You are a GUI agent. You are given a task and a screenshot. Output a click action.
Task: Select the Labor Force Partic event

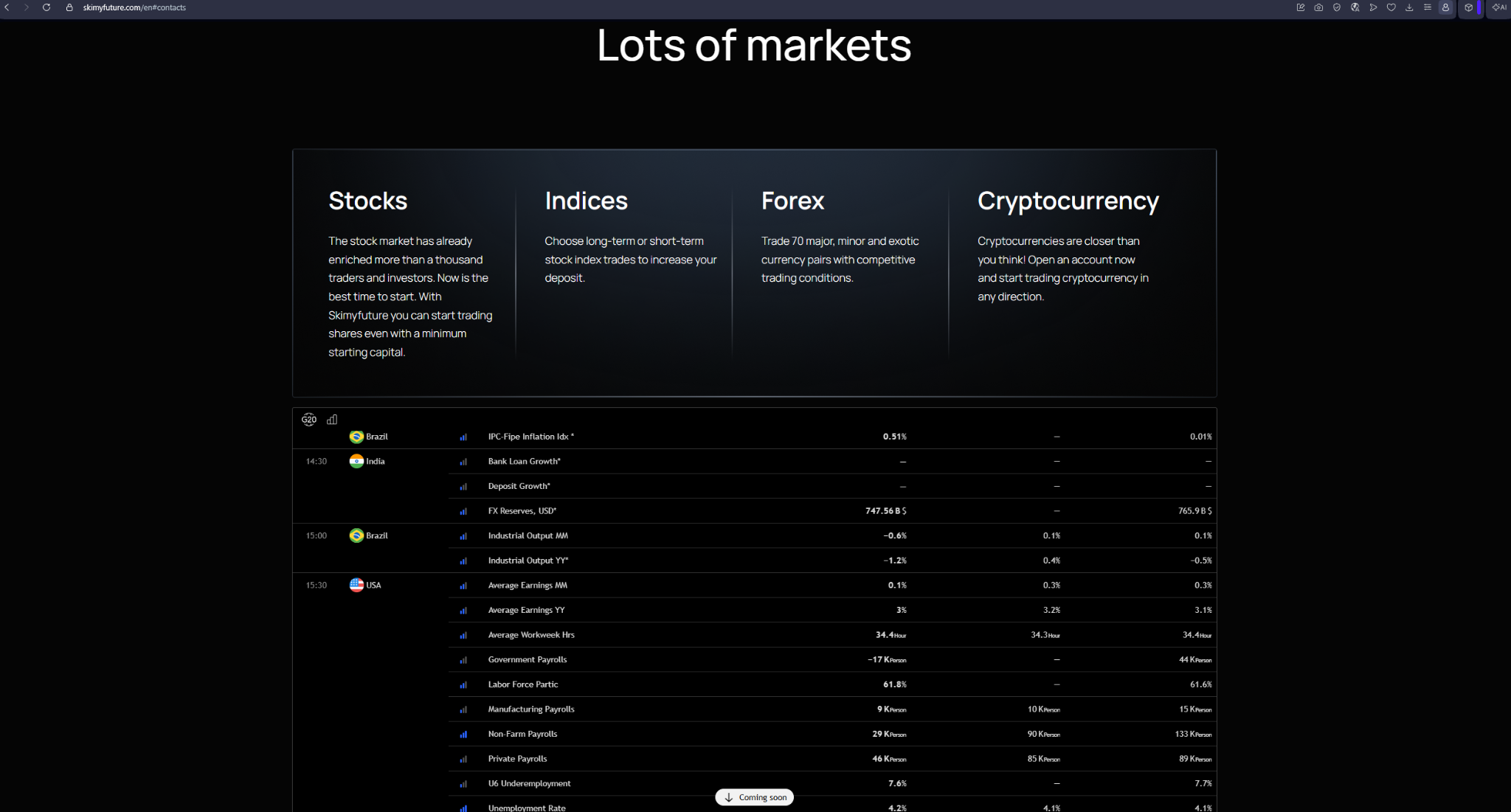coord(831,684)
